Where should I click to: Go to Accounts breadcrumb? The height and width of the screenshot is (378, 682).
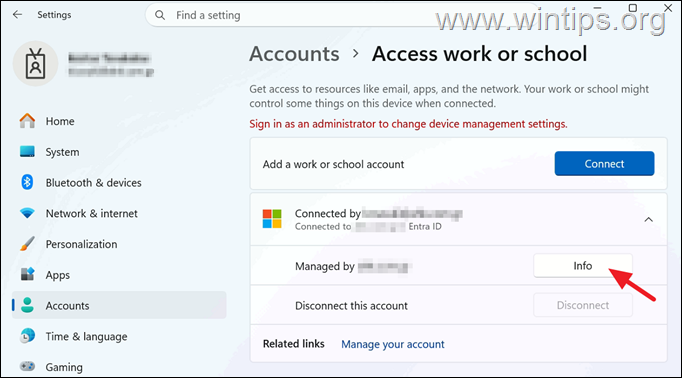pyautogui.click(x=294, y=54)
